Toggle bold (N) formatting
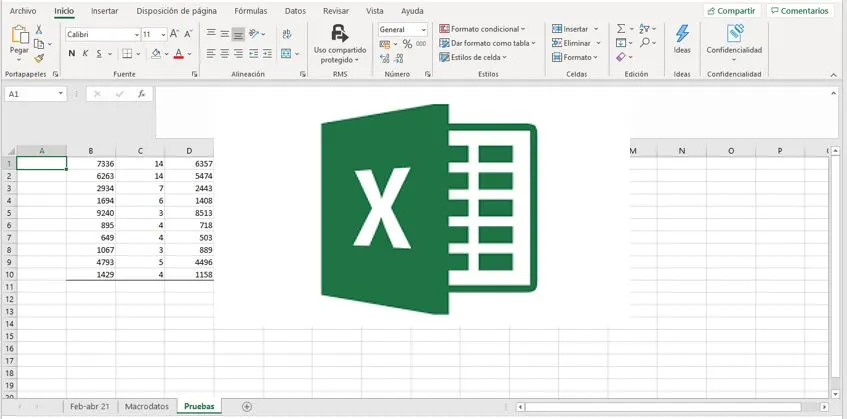The image size is (847, 419). (72, 53)
